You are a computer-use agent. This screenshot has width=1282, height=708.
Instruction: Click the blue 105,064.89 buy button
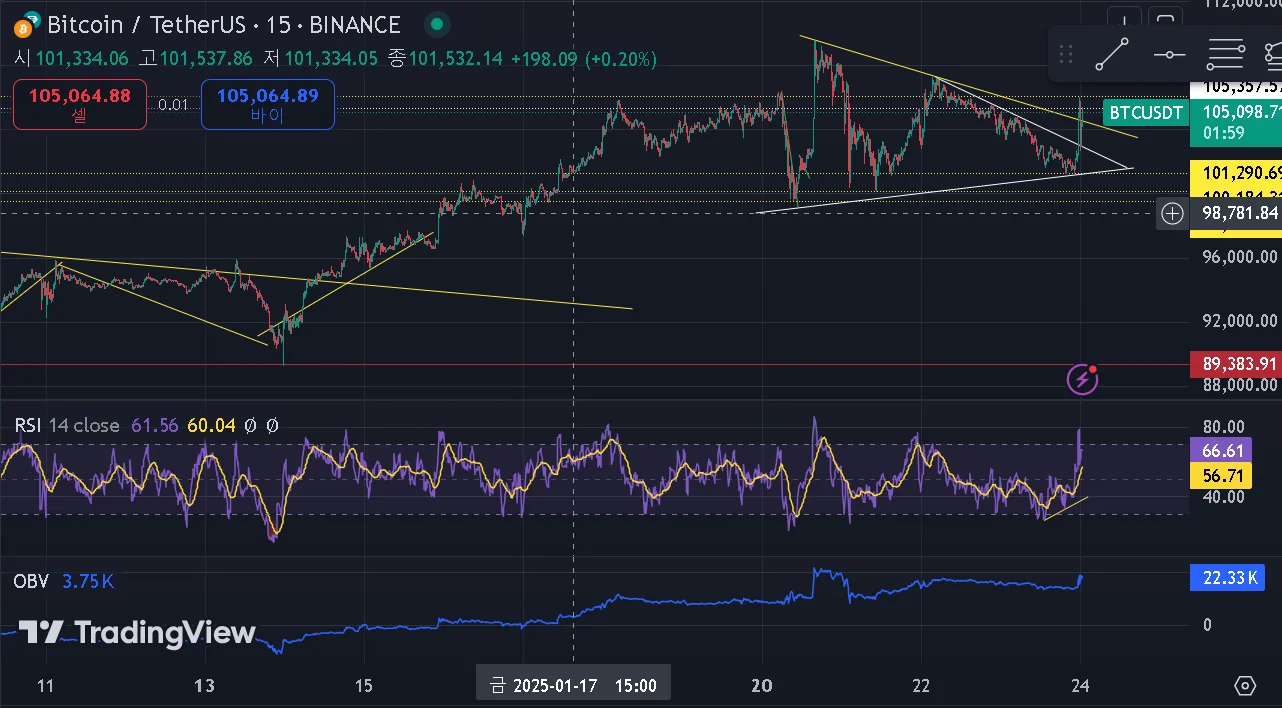coord(267,105)
